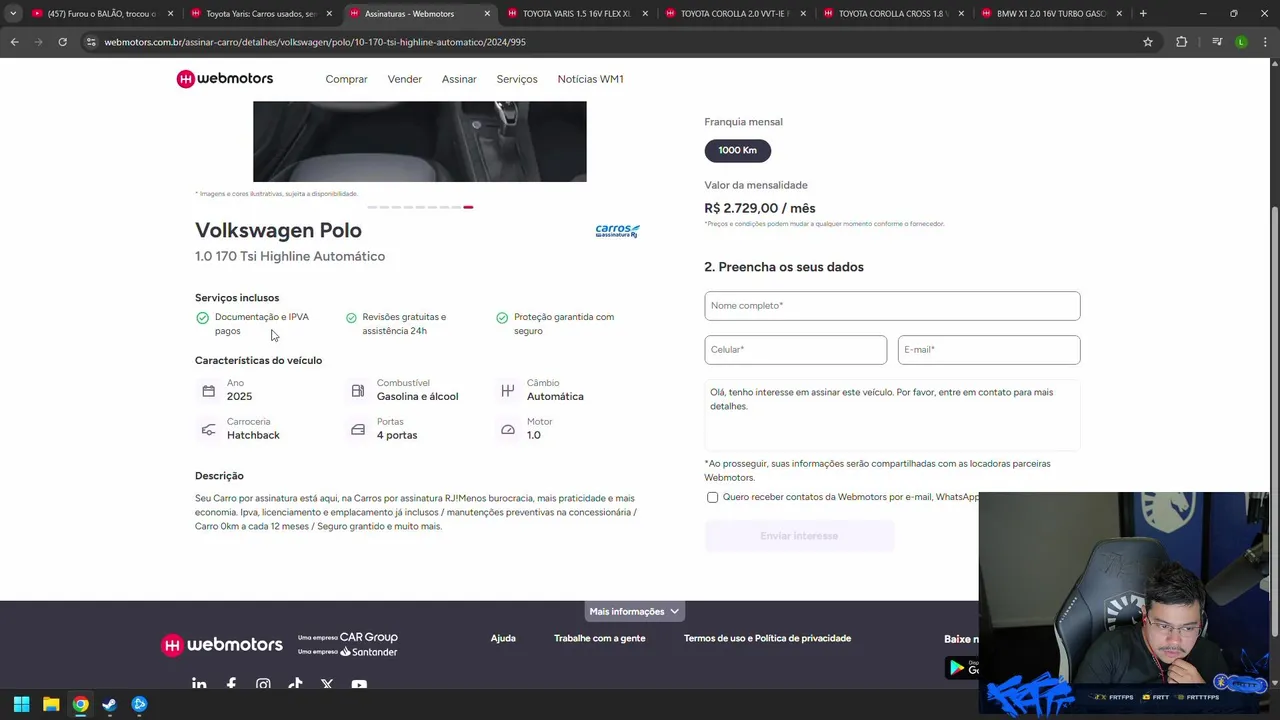Click the address bar URL
The width and height of the screenshot is (1280, 720).
(315, 42)
